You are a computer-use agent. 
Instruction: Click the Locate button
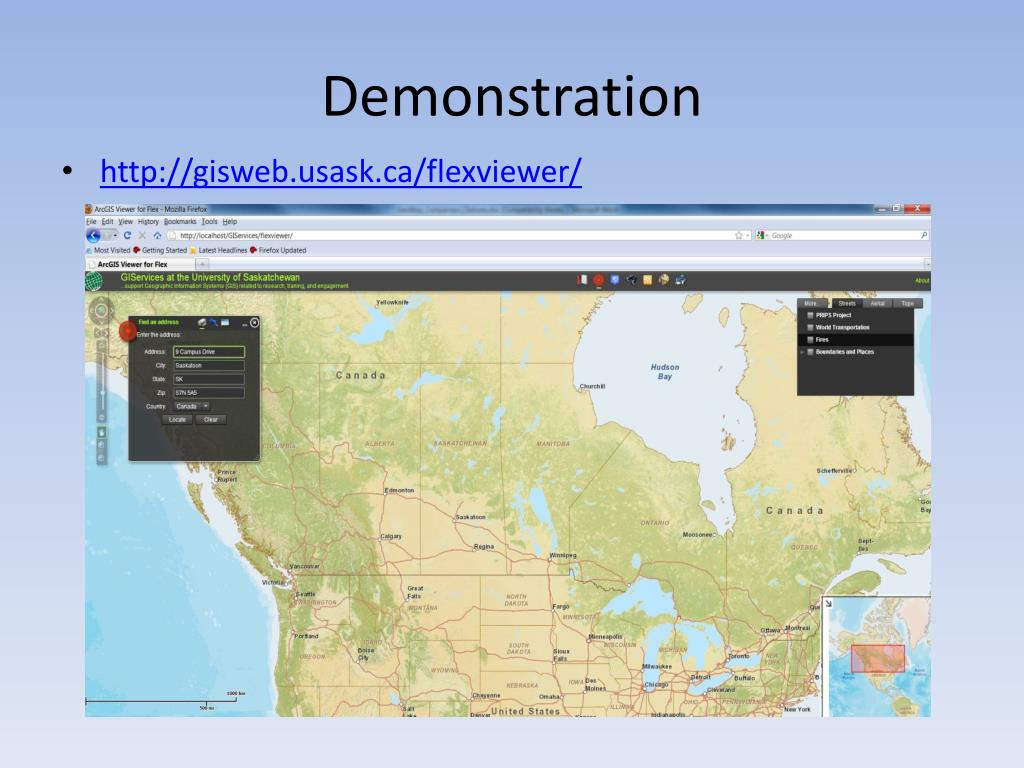click(x=178, y=420)
